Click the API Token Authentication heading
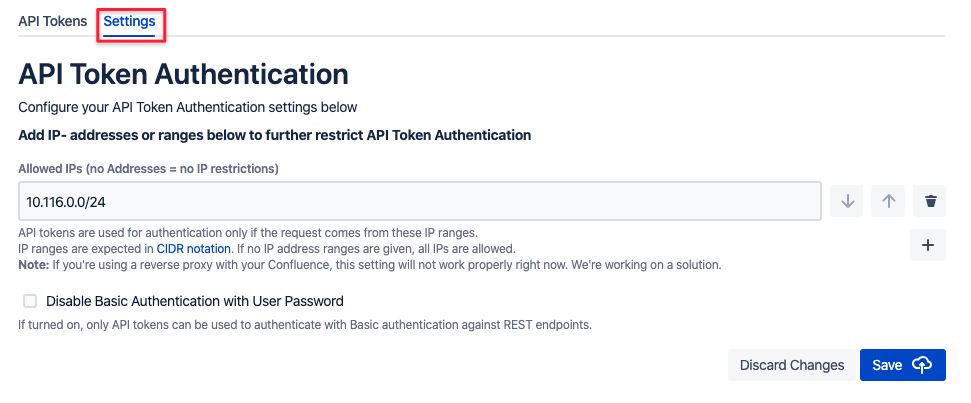971x403 pixels. click(183, 74)
